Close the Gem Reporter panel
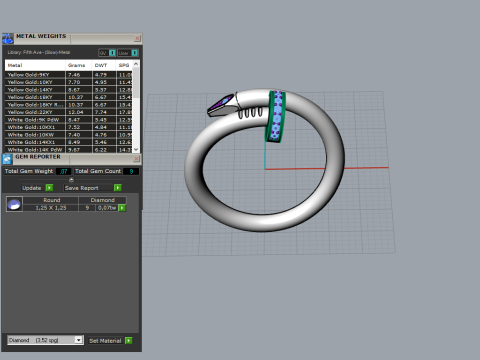The width and height of the screenshot is (480, 360). click(x=136, y=159)
